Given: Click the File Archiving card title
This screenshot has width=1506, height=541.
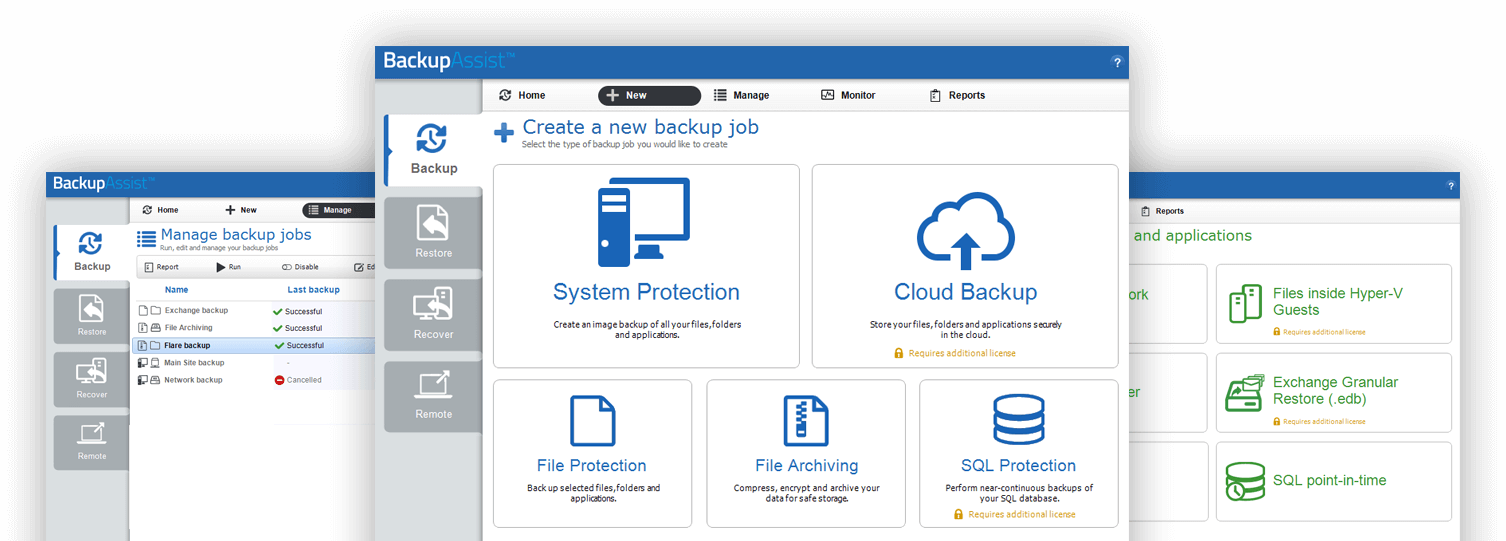Looking at the screenshot, I should [x=806, y=465].
